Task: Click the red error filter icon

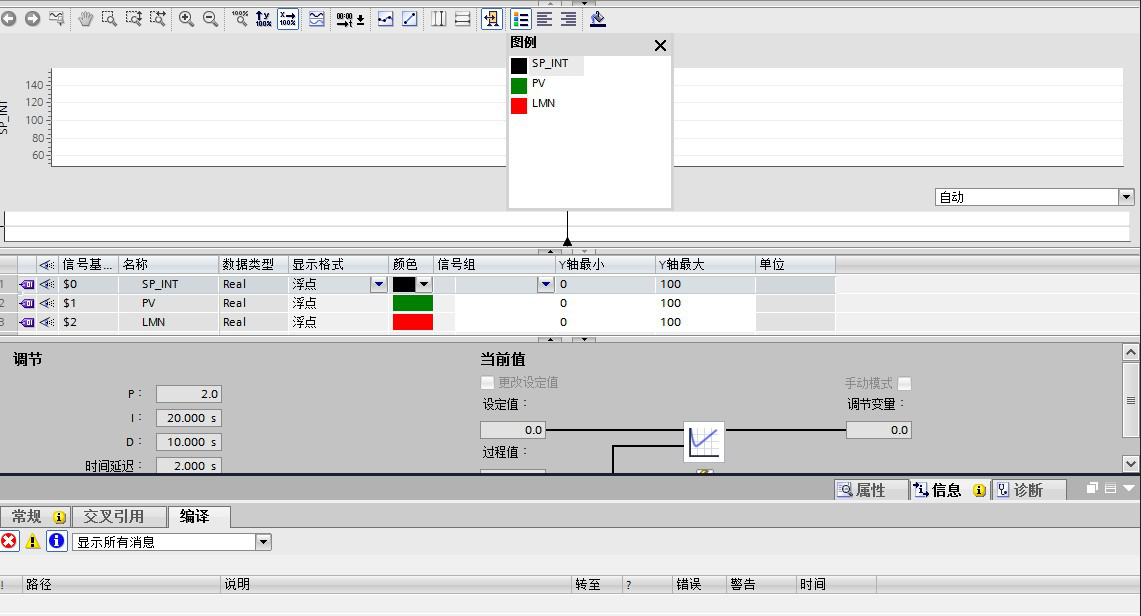Action: pos(9,541)
